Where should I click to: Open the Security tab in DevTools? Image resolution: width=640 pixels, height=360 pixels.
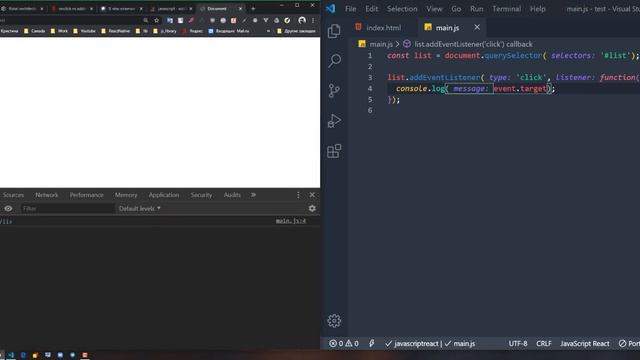[201, 195]
